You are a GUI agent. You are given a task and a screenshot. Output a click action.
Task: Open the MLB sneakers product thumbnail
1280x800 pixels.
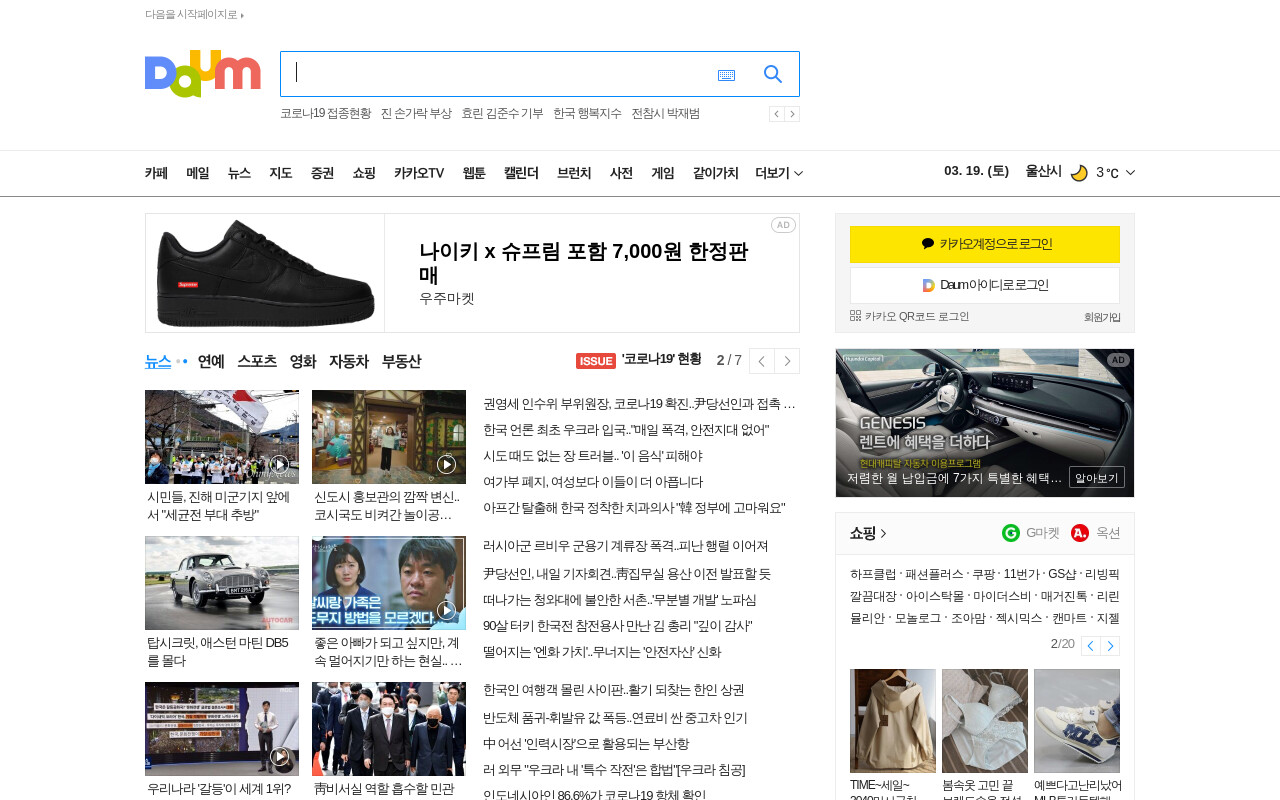coord(1077,721)
